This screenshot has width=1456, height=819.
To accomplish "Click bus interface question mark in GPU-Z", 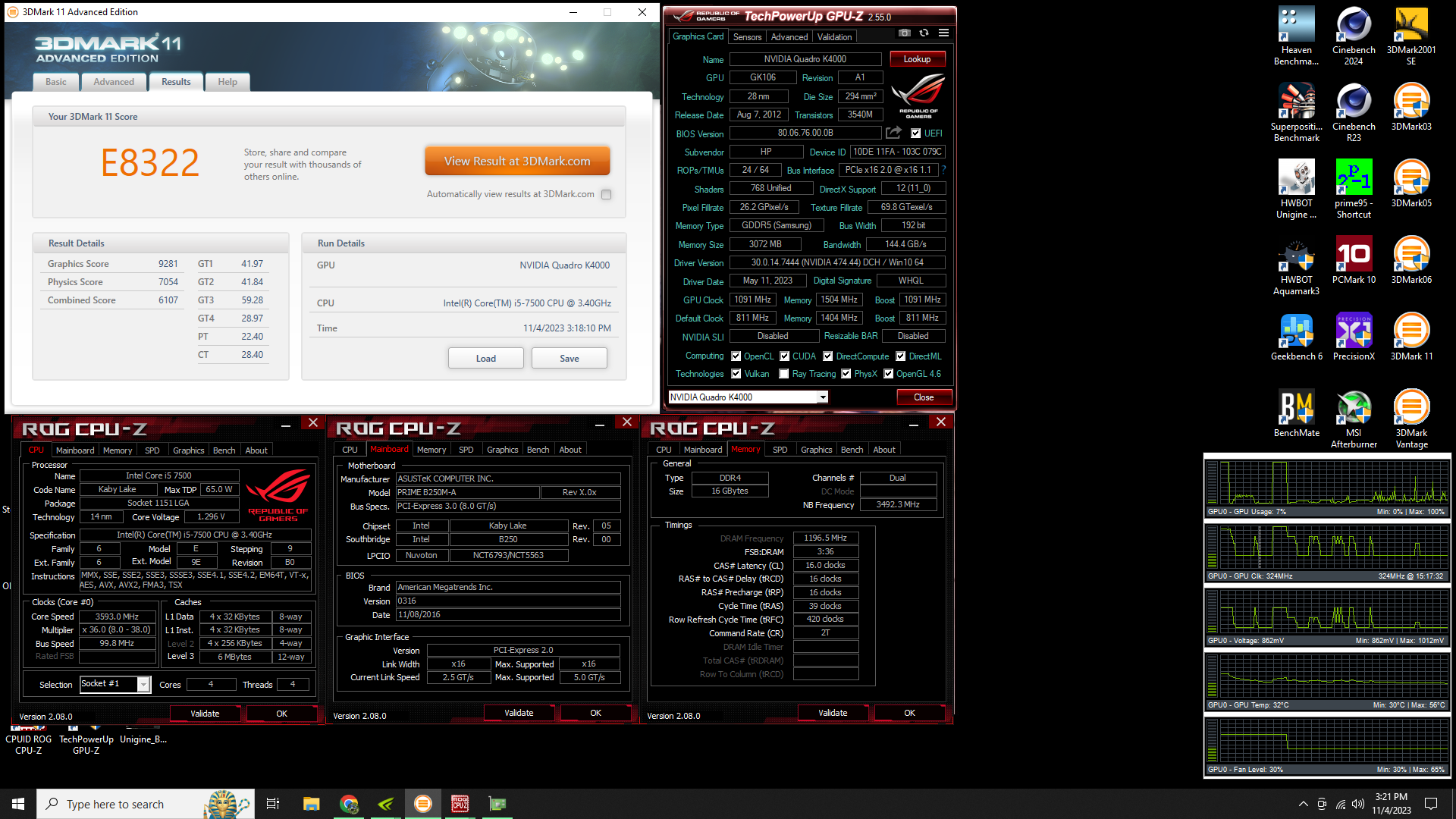I will pos(944,170).
